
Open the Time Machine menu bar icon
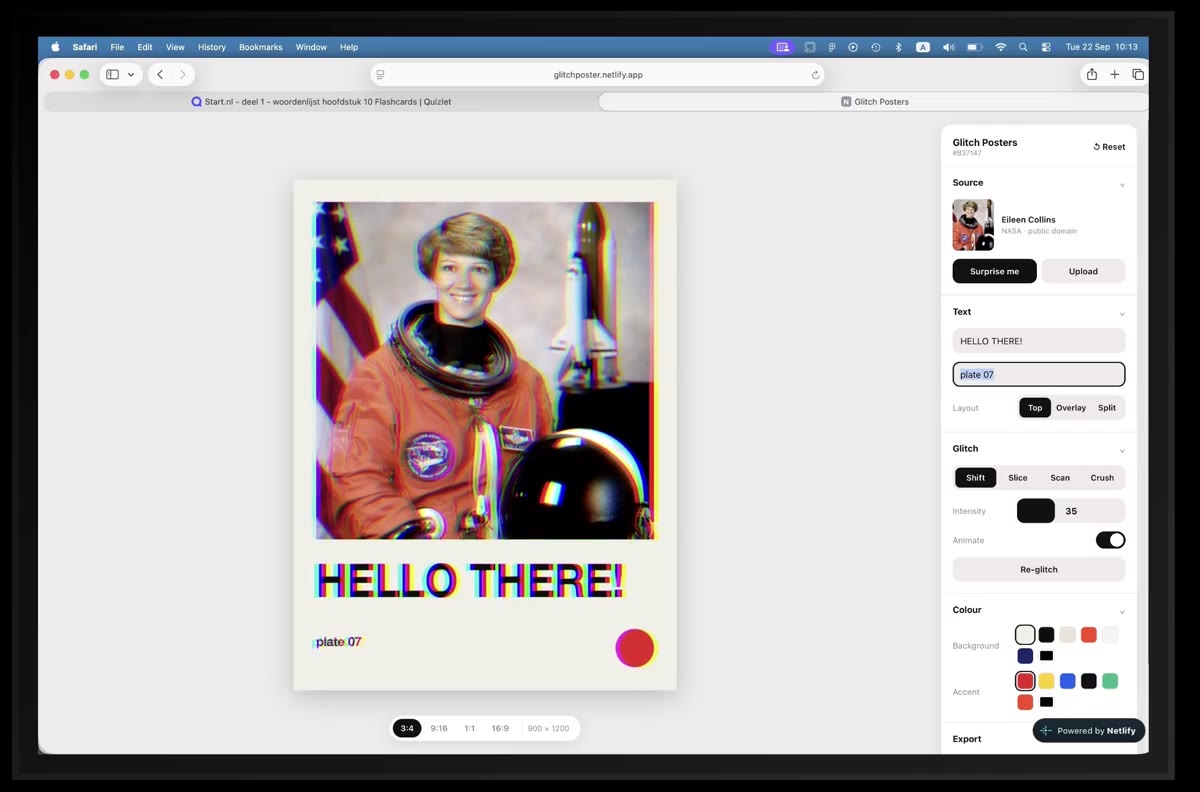[x=876, y=47]
